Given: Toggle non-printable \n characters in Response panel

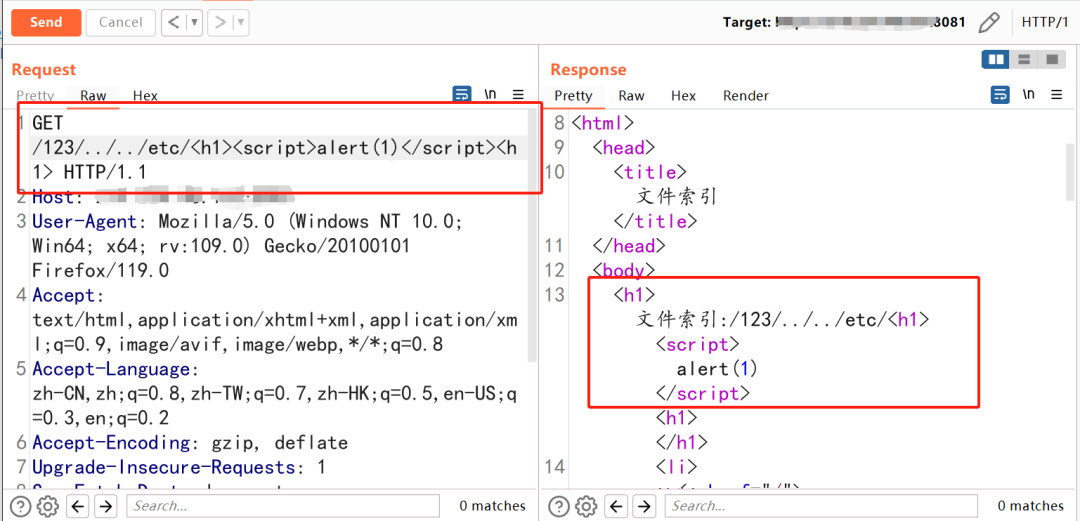Looking at the screenshot, I should coord(1028,94).
